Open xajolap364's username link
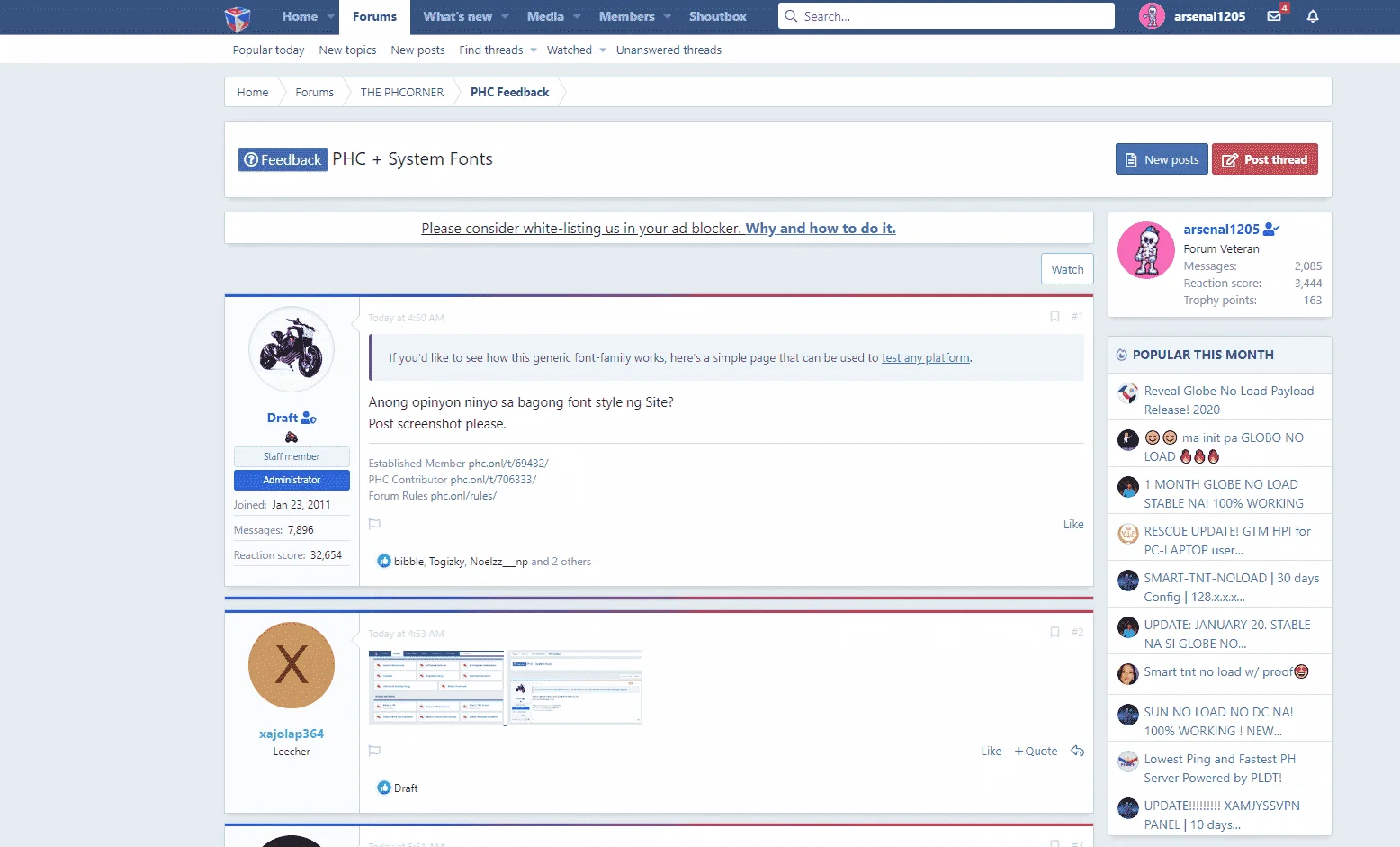 click(292, 734)
